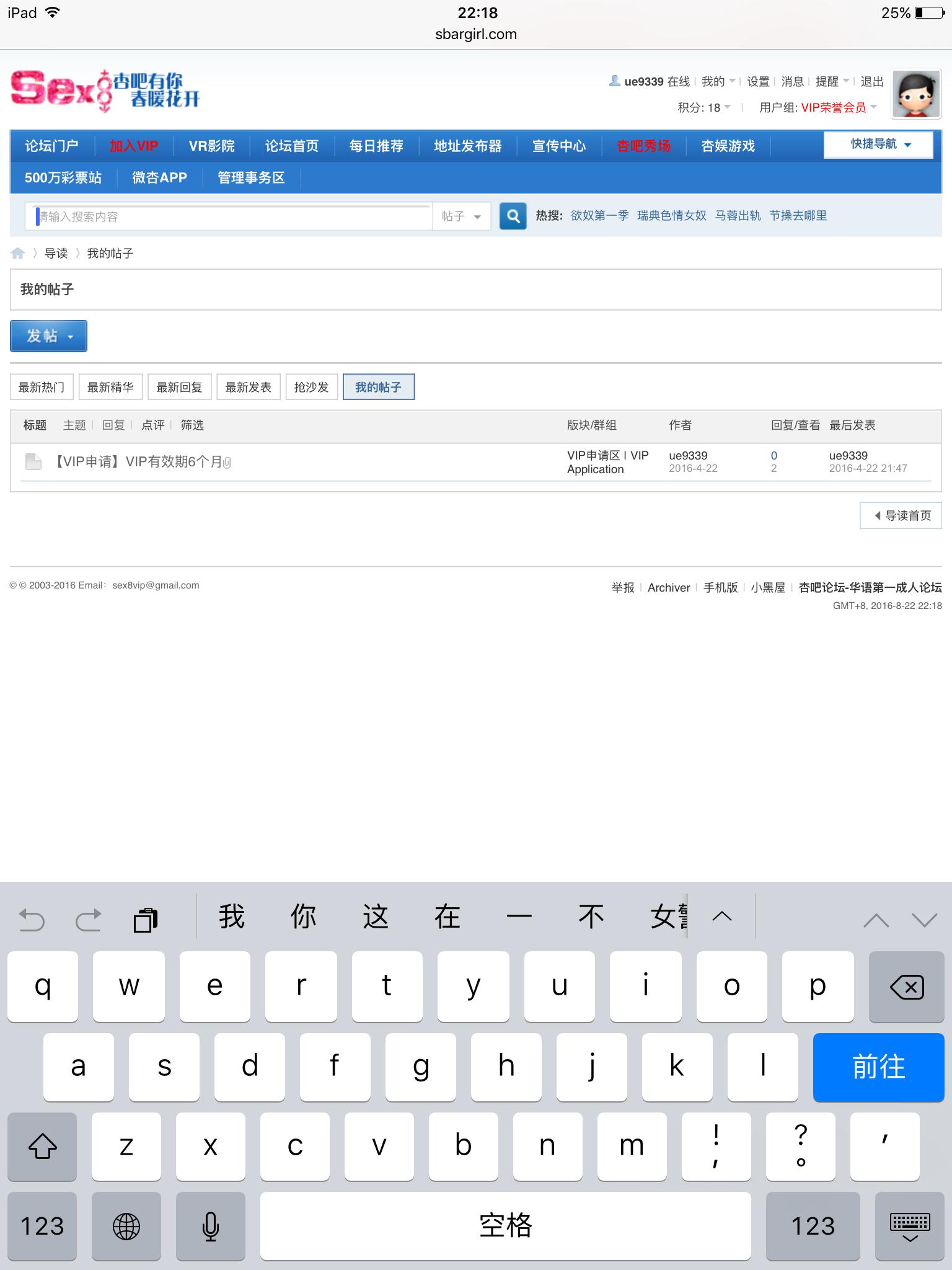Viewport: 952px width, 1270px height.
Task: Tap the next field down arrow
Action: pos(925,920)
